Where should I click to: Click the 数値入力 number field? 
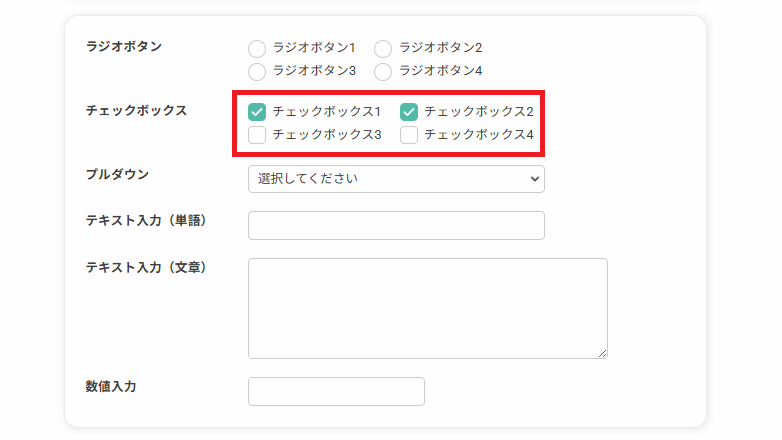[x=337, y=392]
